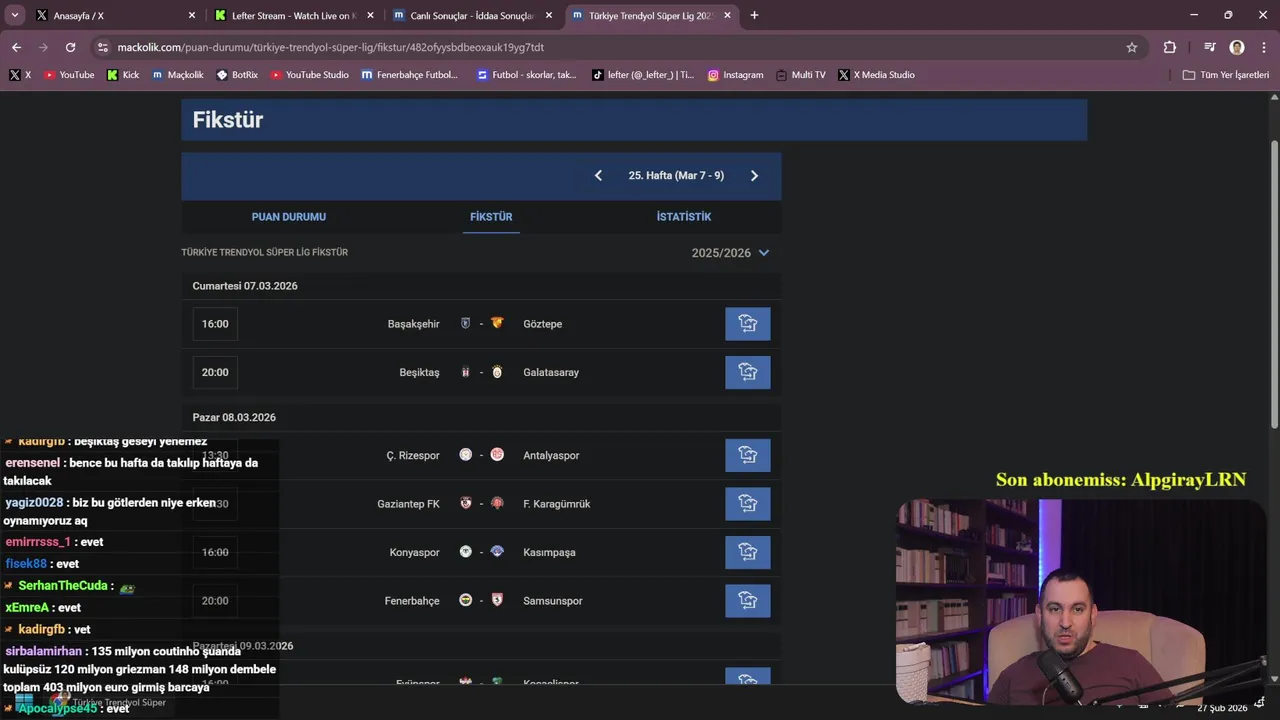The width and height of the screenshot is (1280, 720).
Task: Close the Türkiye Trendyol Süper Lig tab
Action: pyautogui.click(x=725, y=15)
